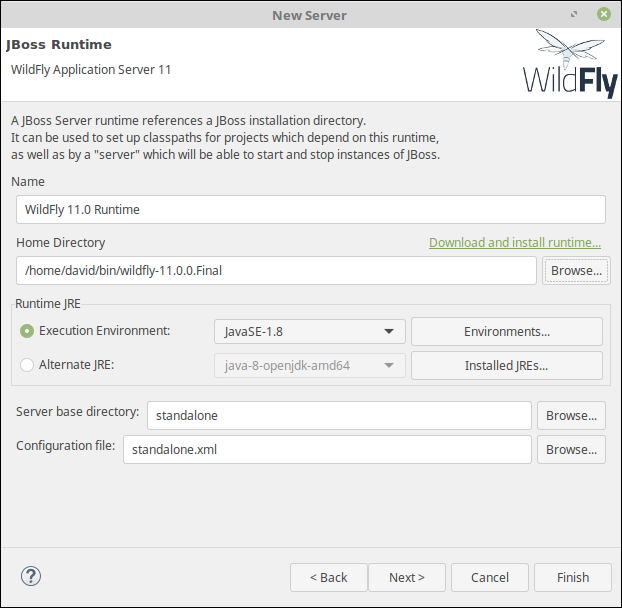Click into the Home Directory path field
The height and width of the screenshot is (608, 622).
click(x=276, y=270)
